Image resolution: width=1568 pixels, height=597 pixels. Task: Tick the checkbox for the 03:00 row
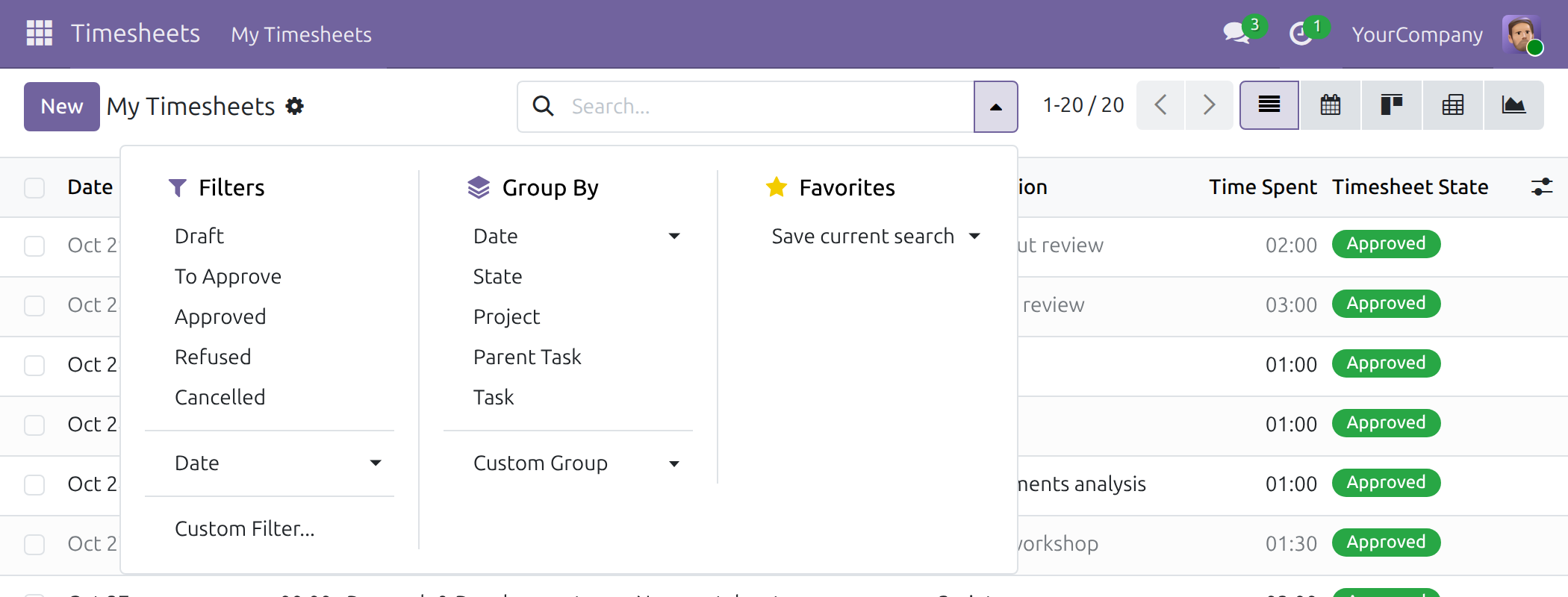(x=34, y=305)
